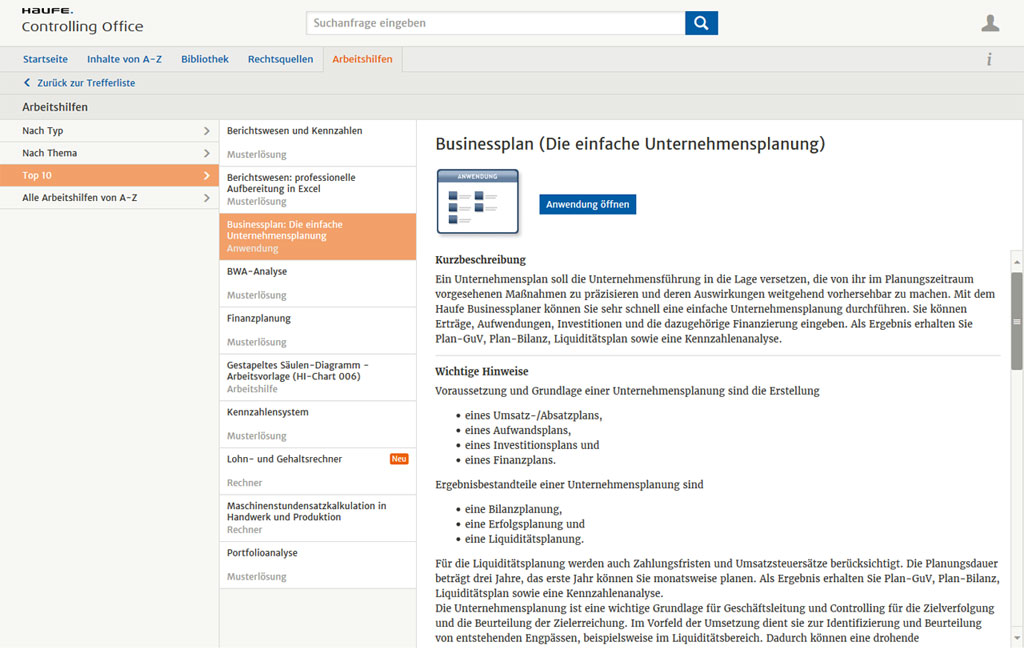
Task: Select the Arbeitshilfen tab
Action: pos(362,59)
